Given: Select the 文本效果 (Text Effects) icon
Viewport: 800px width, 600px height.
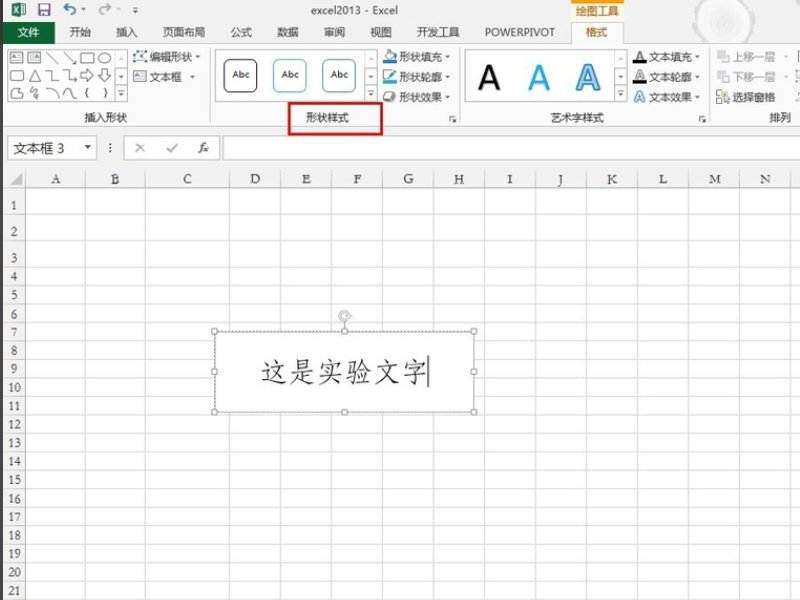Looking at the screenshot, I should pyautogui.click(x=660, y=94).
